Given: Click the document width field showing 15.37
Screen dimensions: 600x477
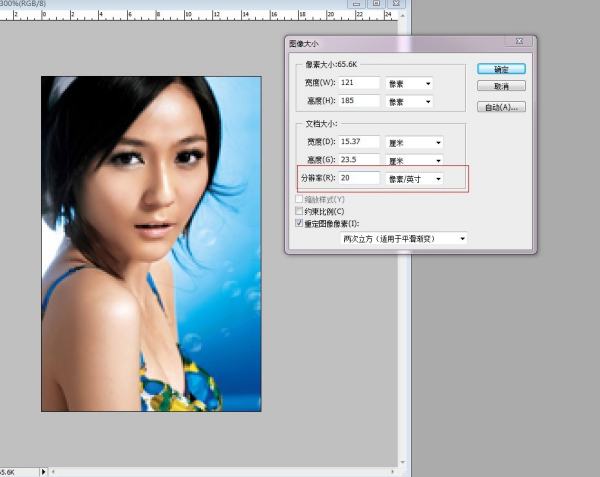Looking at the screenshot, I should [358, 142].
